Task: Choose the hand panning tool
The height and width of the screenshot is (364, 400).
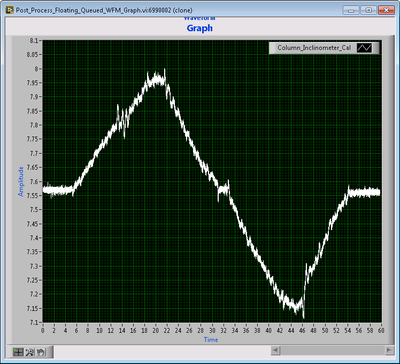Action: [41, 352]
